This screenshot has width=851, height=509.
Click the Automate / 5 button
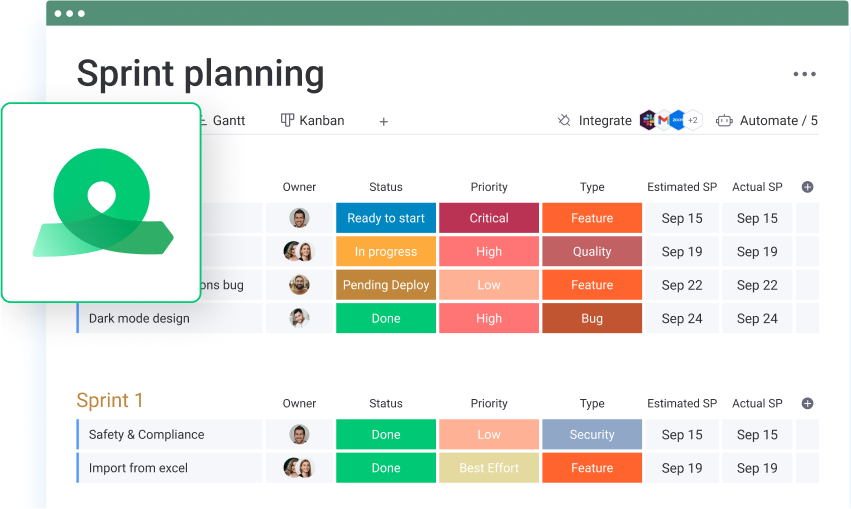pos(767,120)
